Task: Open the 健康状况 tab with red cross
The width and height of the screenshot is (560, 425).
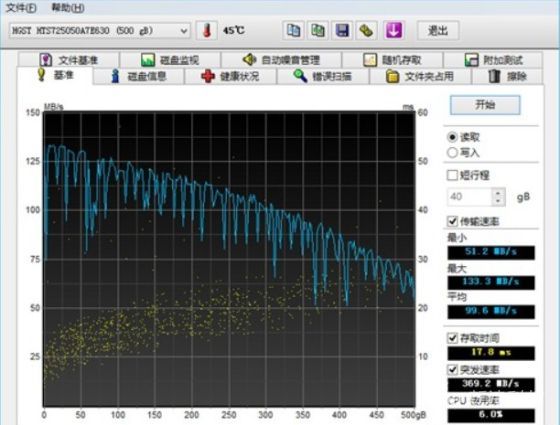Action: 230,76
